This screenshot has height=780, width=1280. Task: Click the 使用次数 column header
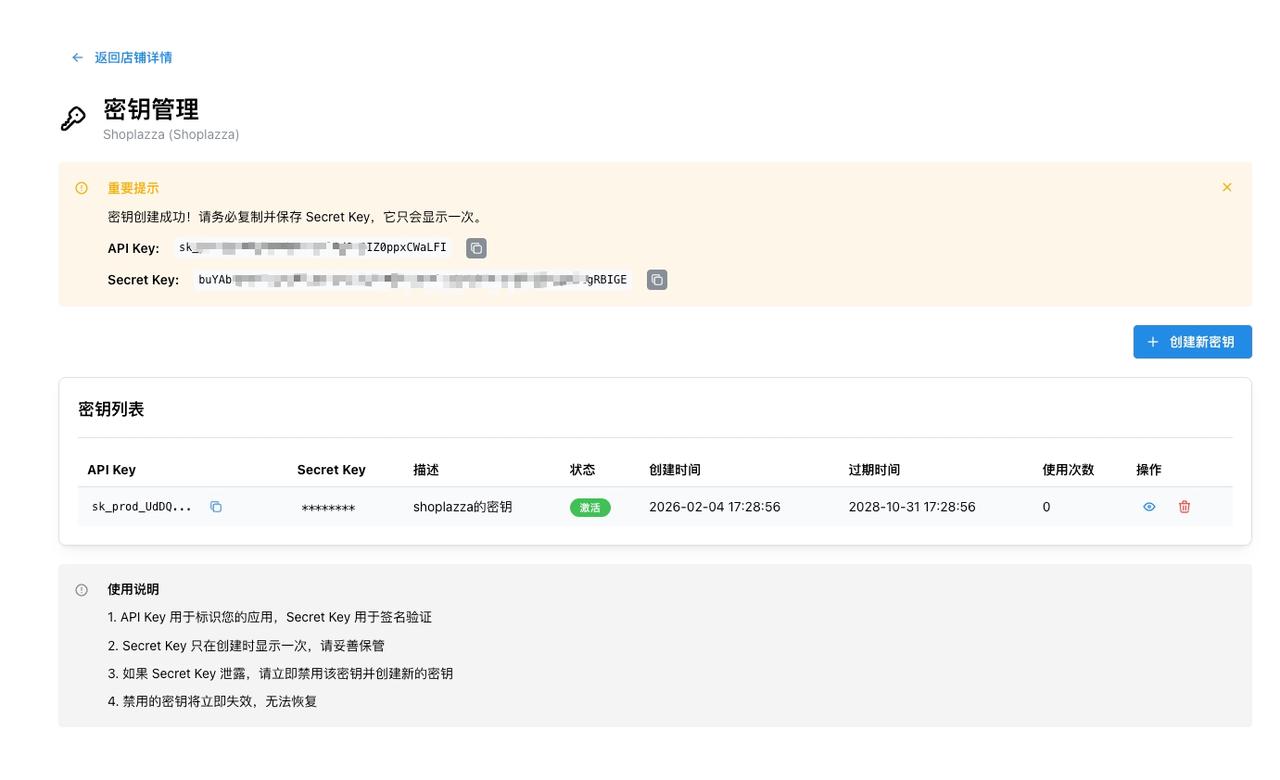click(x=1068, y=470)
